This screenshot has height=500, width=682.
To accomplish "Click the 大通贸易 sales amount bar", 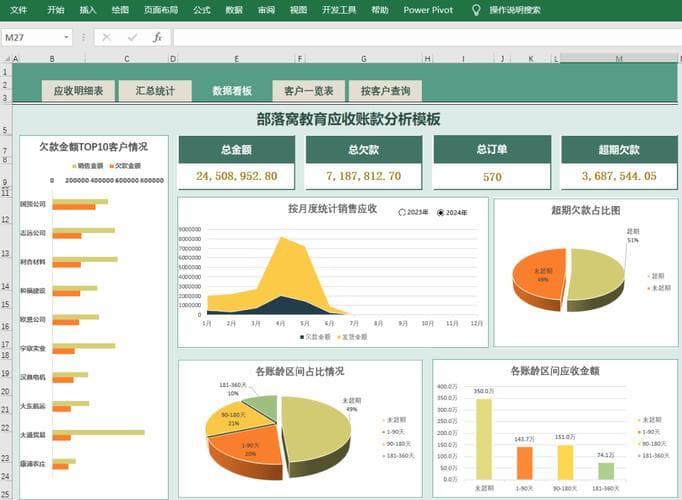I will pos(99,432).
